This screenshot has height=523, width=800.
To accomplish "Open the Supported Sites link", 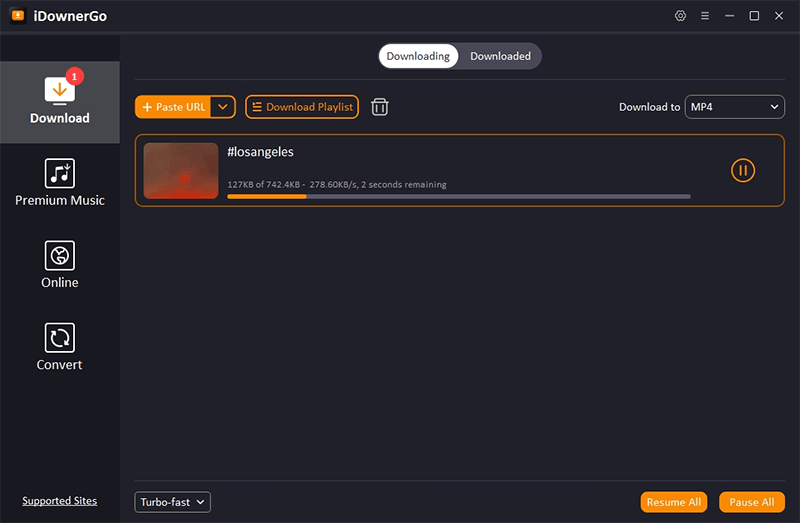I will [x=59, y=501].
